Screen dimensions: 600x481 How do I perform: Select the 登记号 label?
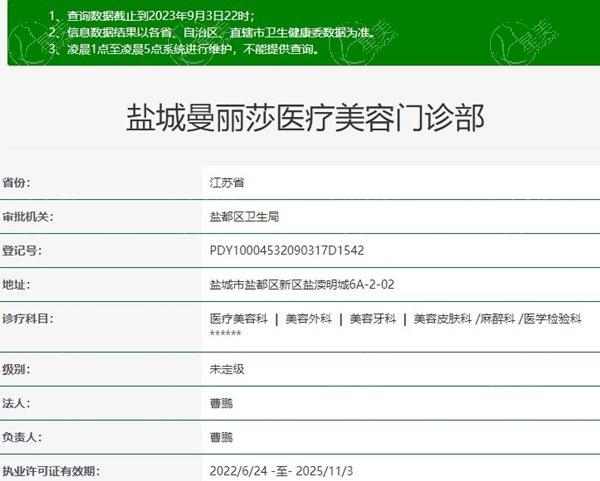pyautogui.click(x=22, y=251)
